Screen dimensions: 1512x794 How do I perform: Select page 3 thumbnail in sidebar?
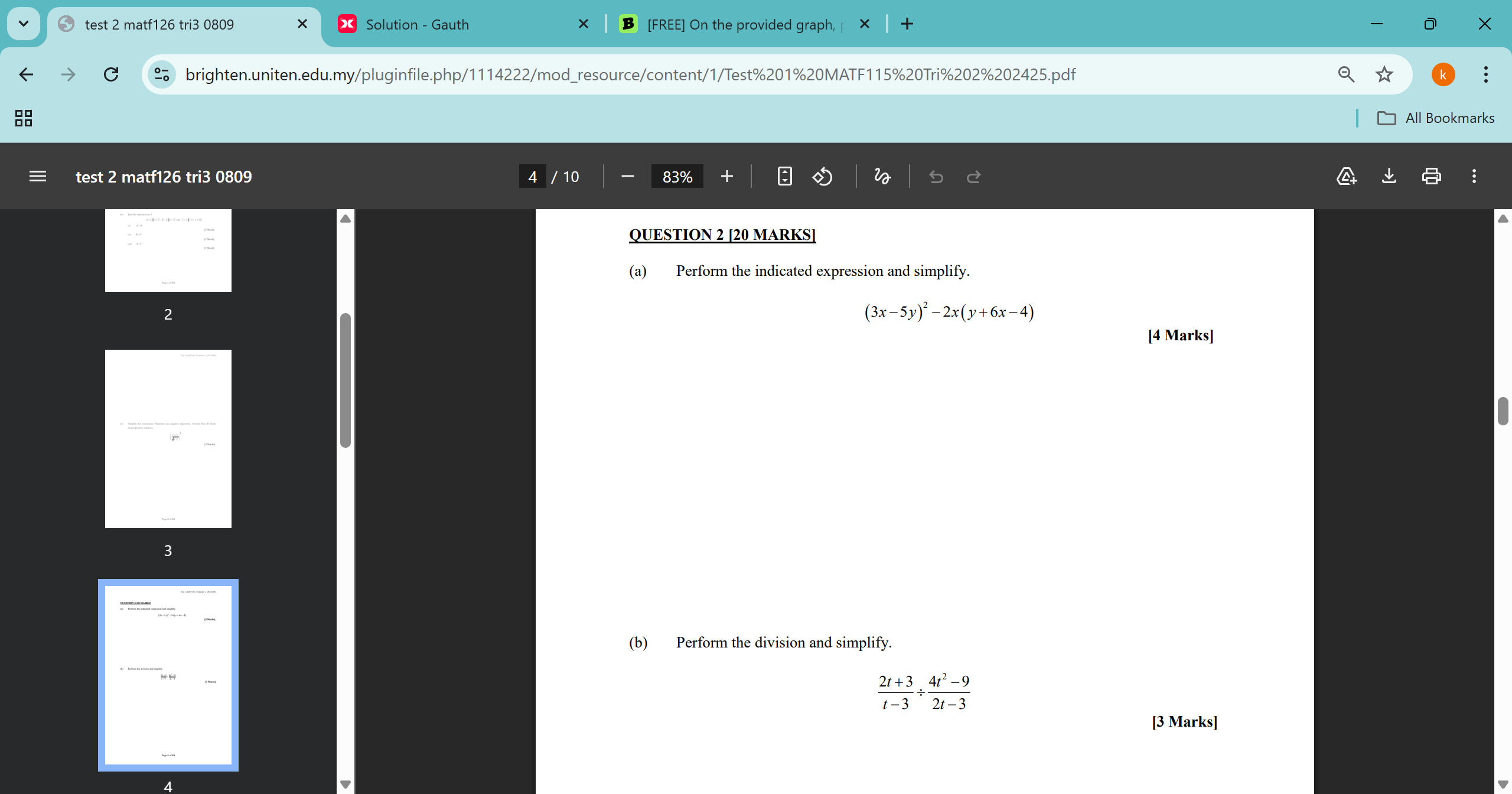(x=168, y=438)
